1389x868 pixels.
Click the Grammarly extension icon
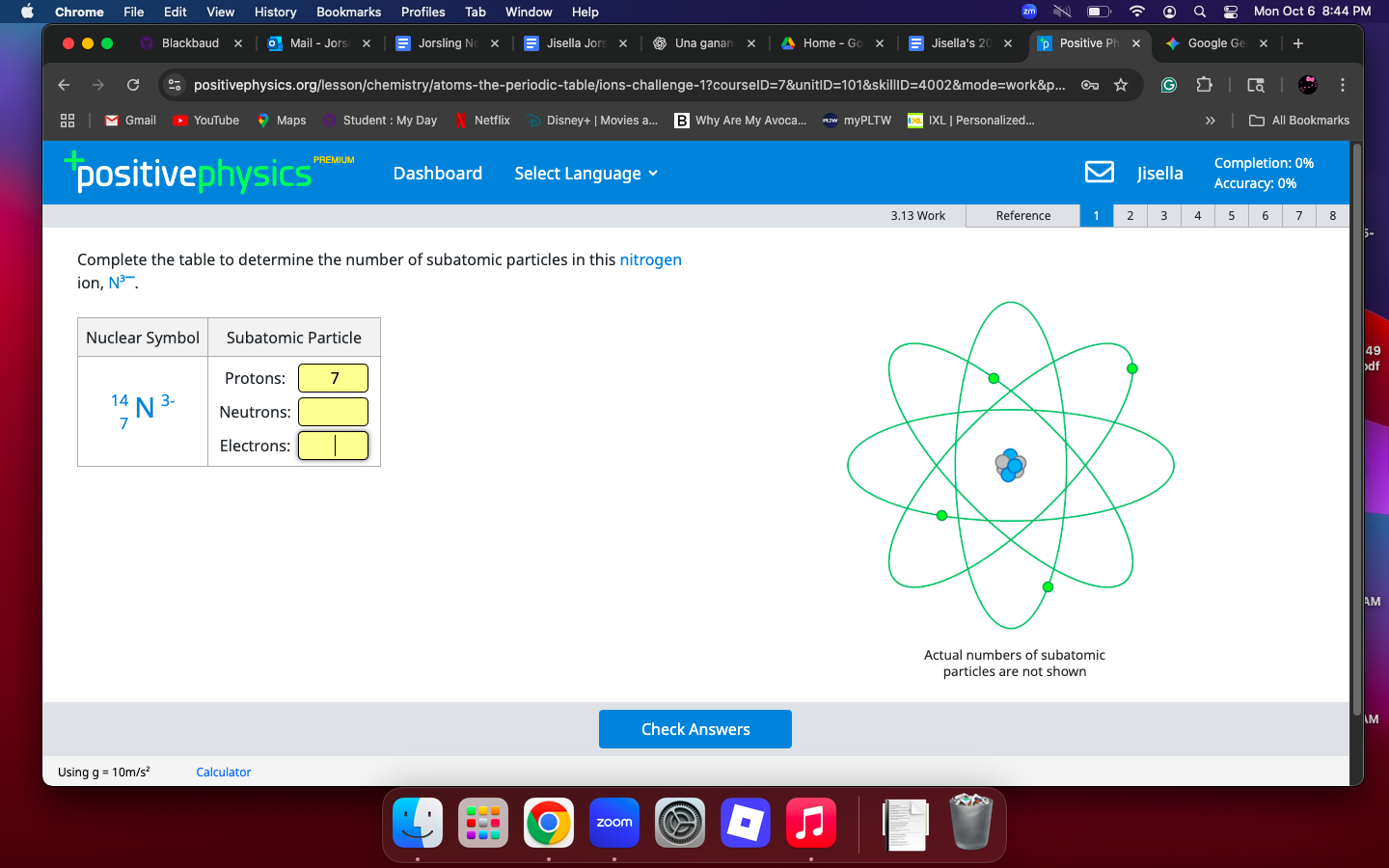[x=1169, y=85]
